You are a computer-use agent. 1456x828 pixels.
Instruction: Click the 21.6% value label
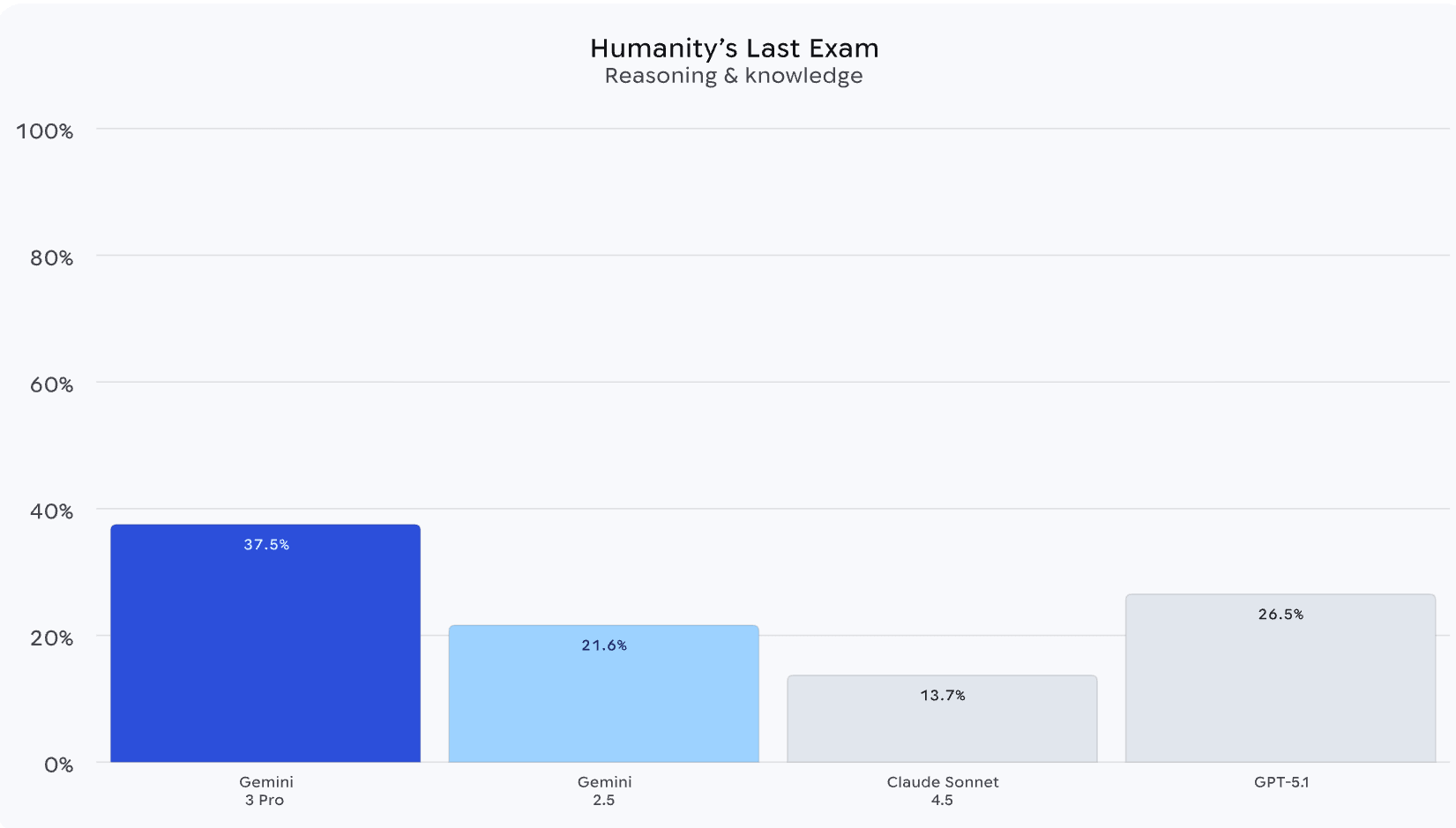coord(604,645)
